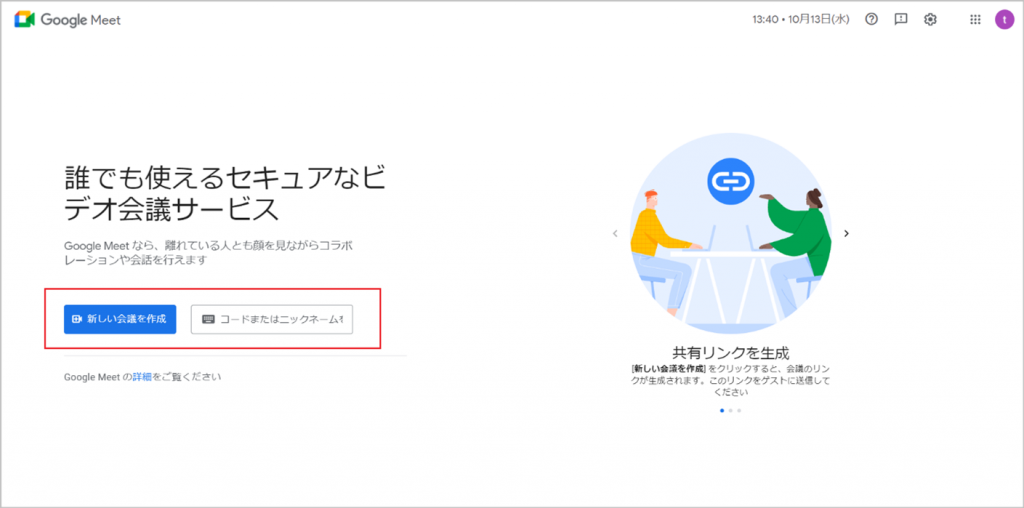Click the 共有リンクを生成 heading text
The width and height of the screenshot is (1024, 508).
(x=731, y=353)
